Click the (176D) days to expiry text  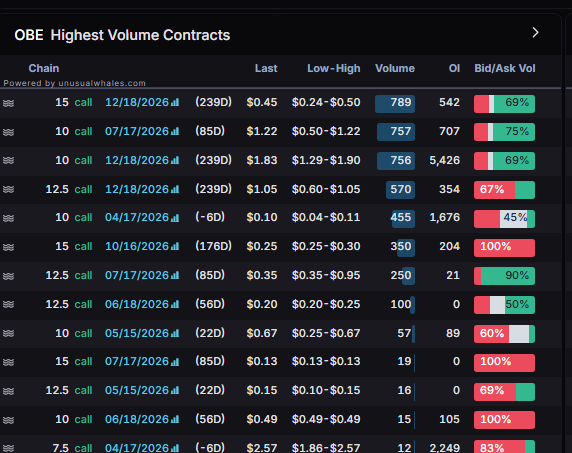213,246
